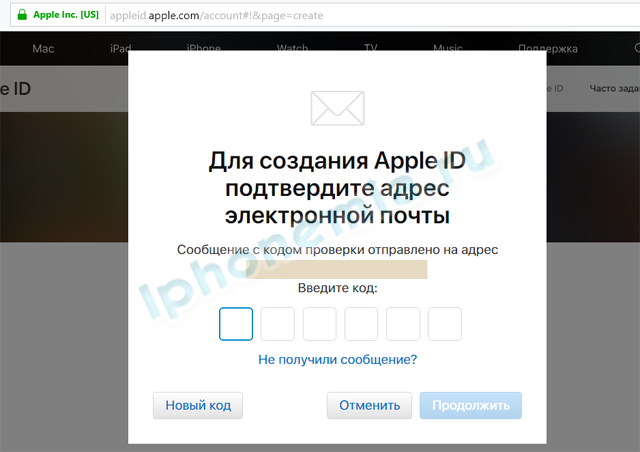
Task: Open the Music navigation item
Action: [x=448, y=49]
